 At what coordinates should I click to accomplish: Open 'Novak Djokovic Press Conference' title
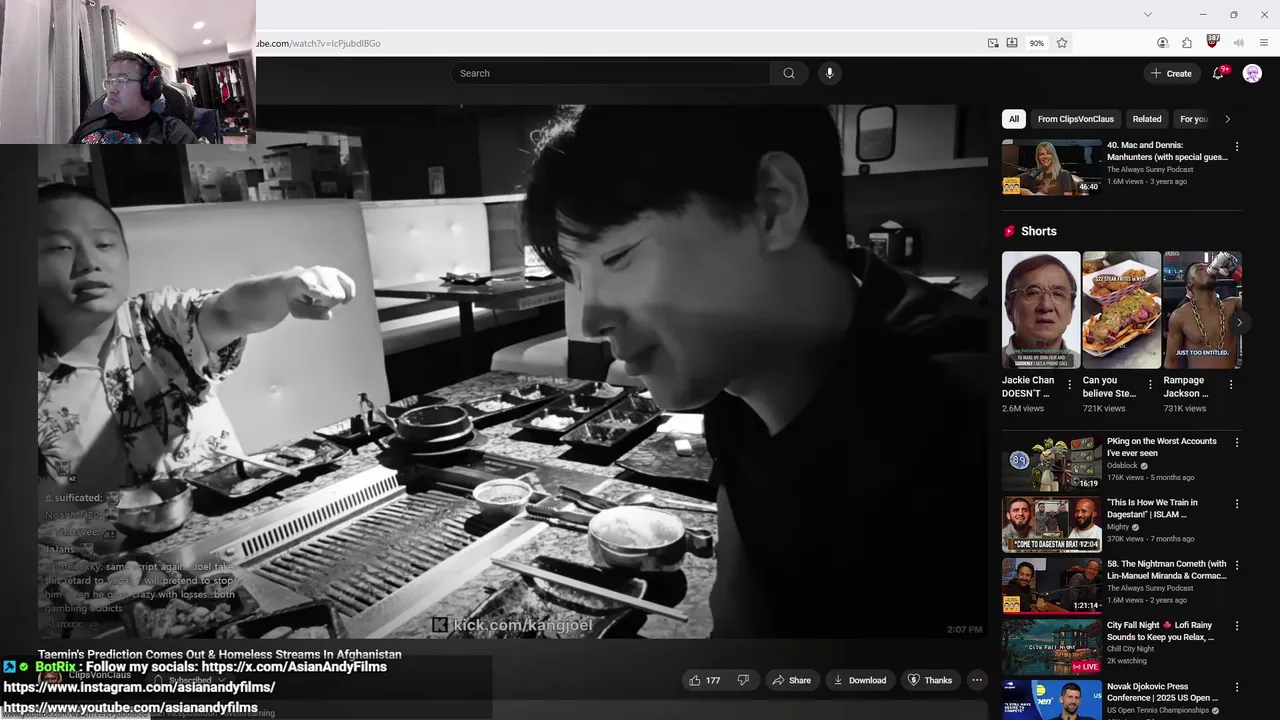pos(1162,692)
